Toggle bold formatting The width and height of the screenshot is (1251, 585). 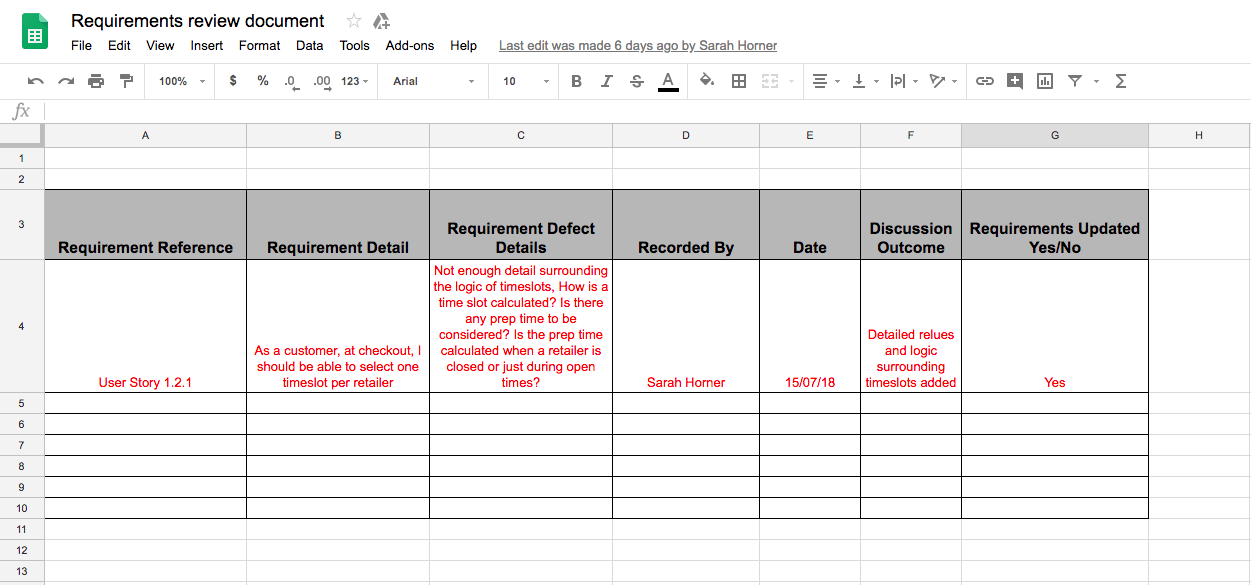576,81
